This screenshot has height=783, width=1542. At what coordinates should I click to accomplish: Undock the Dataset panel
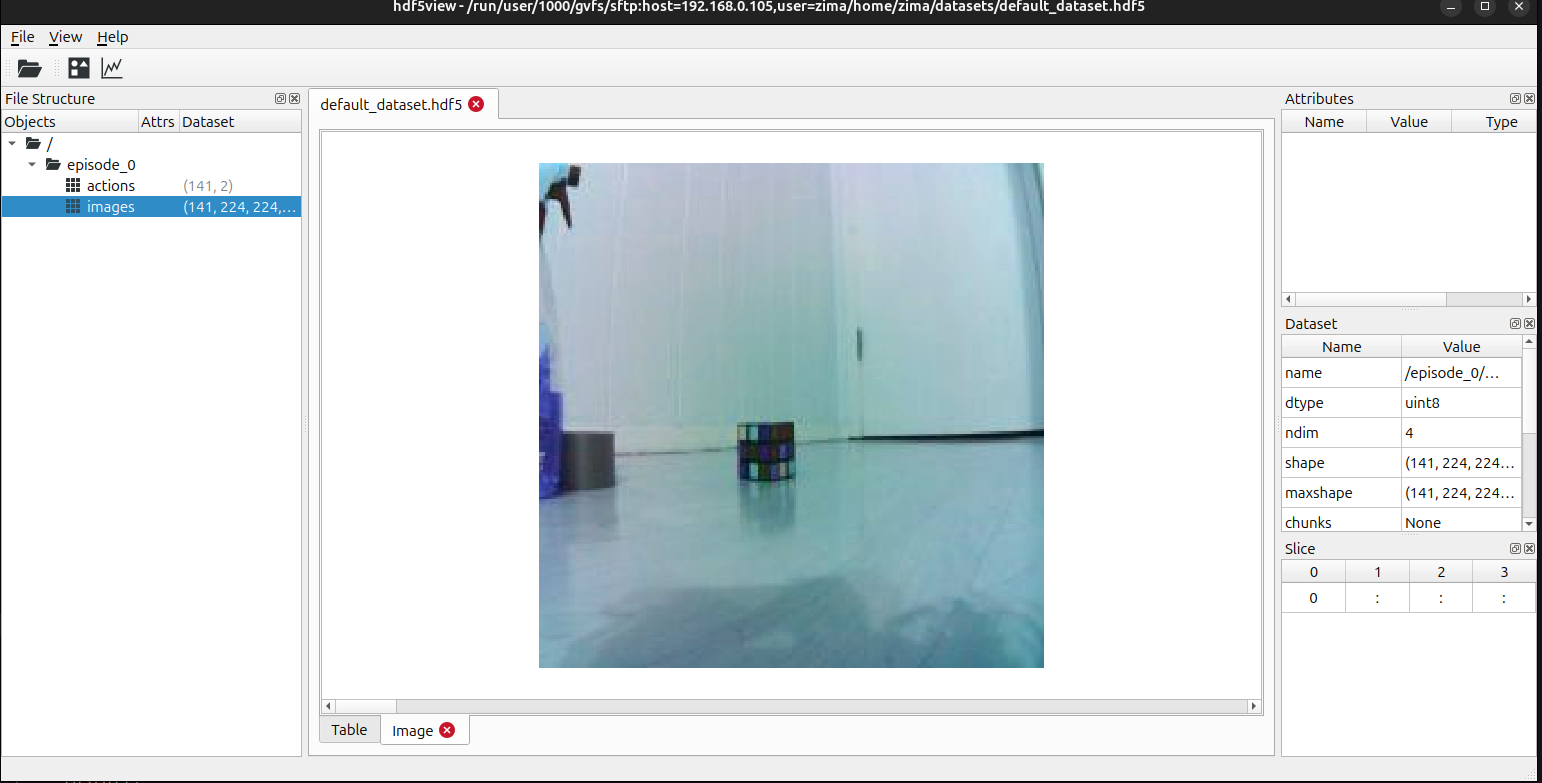click(1516, 323)
